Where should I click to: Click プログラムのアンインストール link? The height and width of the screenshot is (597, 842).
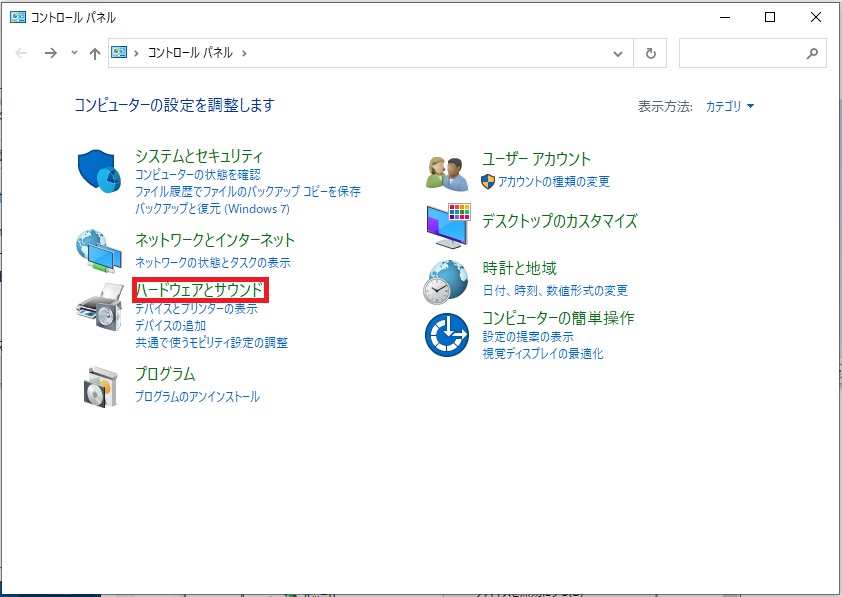point(197,395)
